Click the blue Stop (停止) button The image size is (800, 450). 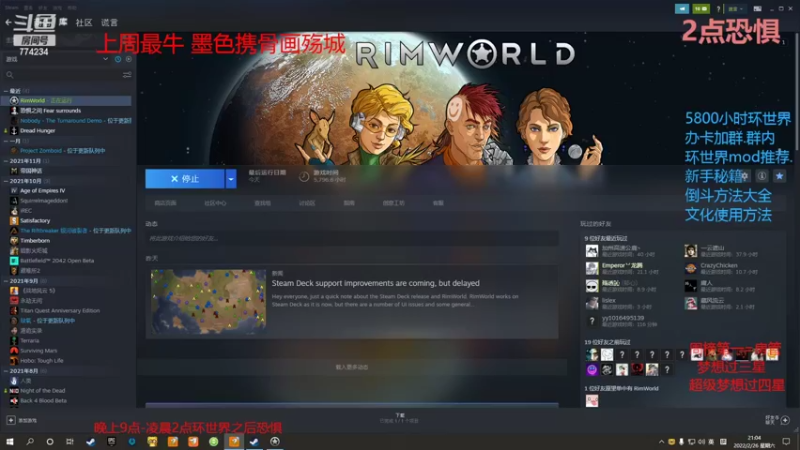click(x=185, y=179)
